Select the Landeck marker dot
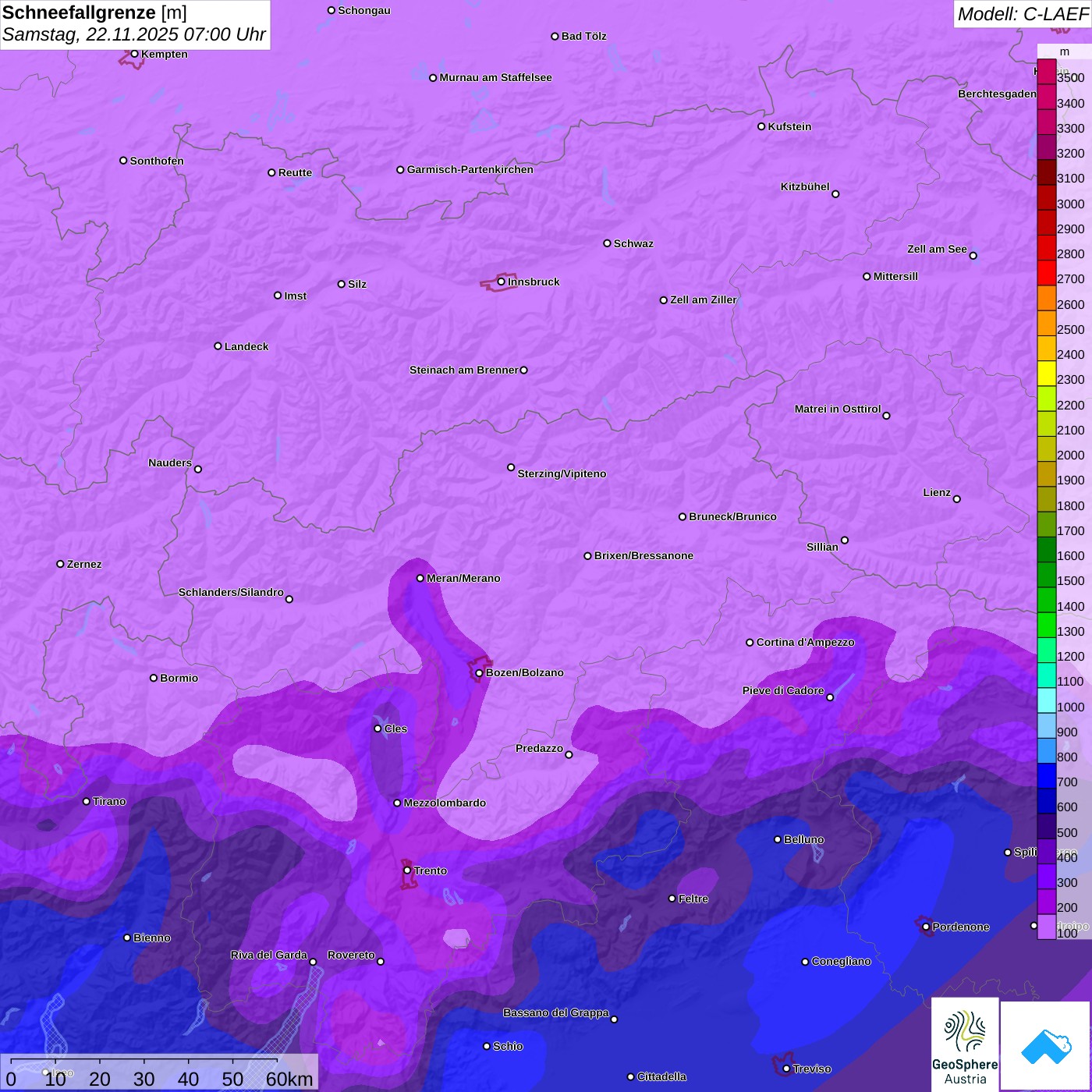Screen dimensions: 1092x1092 pyautogui.click(x=218, y=346)
